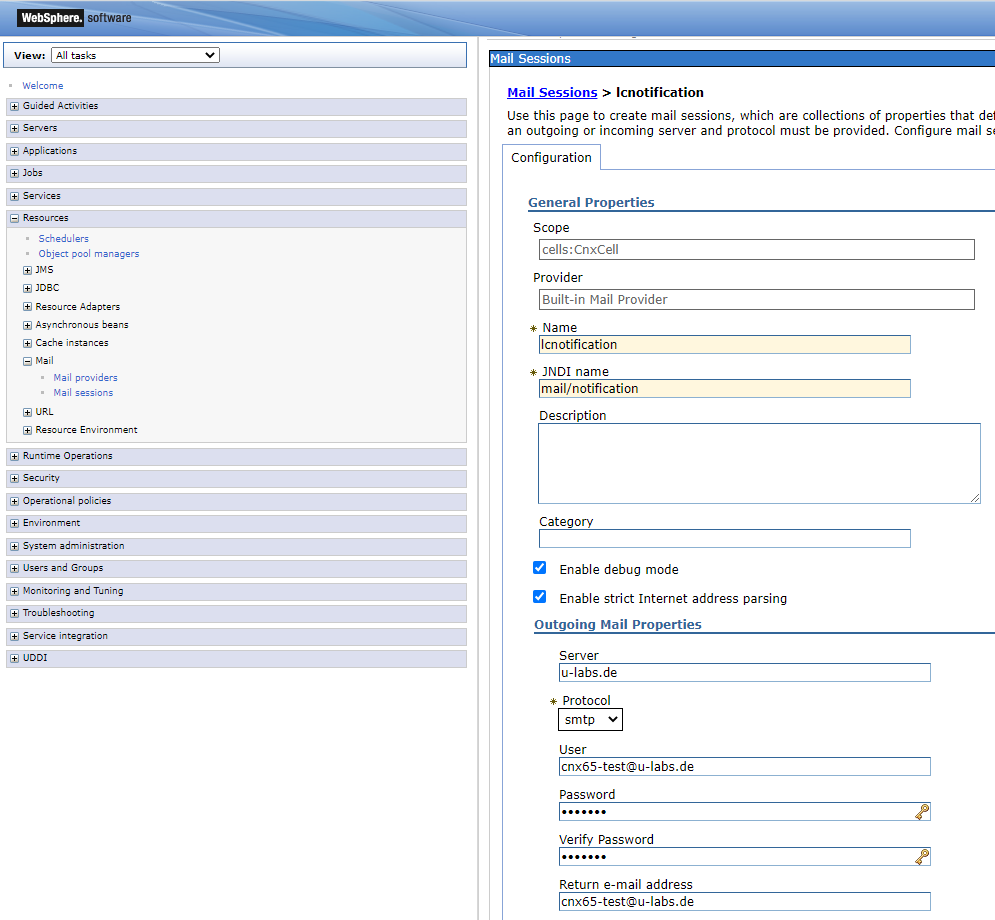Toggle Enable debug mode checkbox
This screenshot has width=995, height=920.
click(539, 568)
